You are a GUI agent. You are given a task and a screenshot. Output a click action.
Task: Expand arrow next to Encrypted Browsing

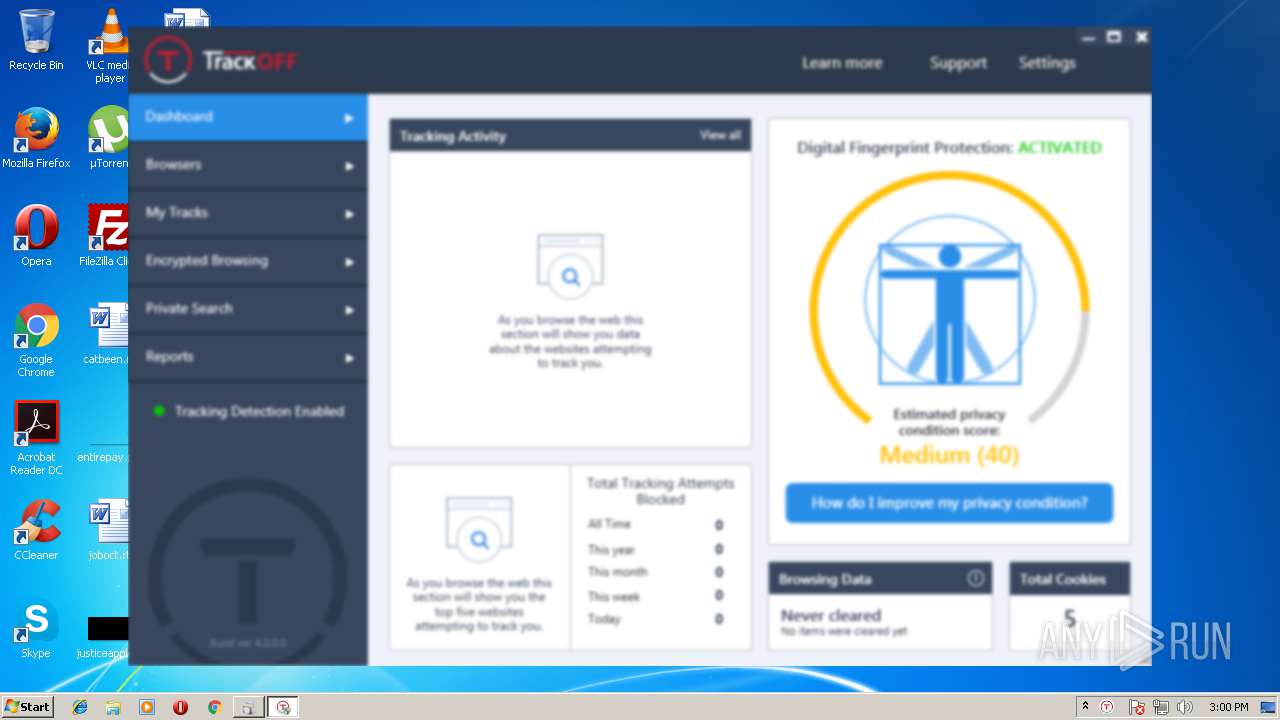(x=349, y=262)
